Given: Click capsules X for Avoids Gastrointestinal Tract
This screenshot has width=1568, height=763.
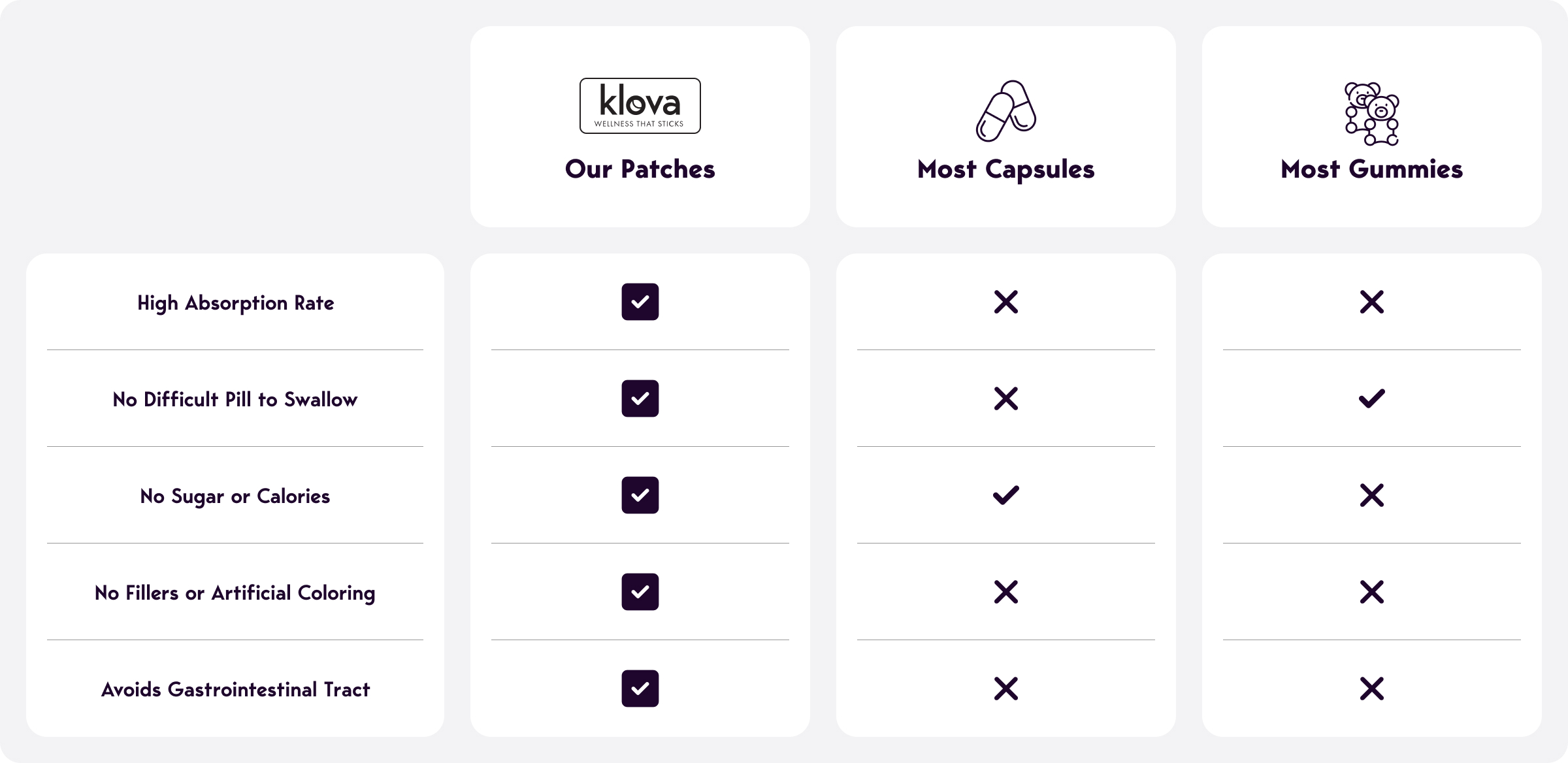Looking at the screenshot, I should pos(1005,689).
